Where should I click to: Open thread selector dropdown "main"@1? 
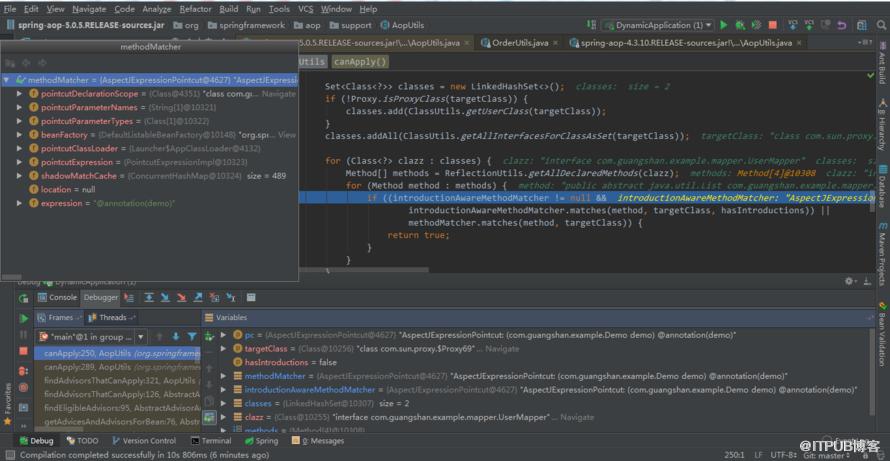click(x=91, y=337)
